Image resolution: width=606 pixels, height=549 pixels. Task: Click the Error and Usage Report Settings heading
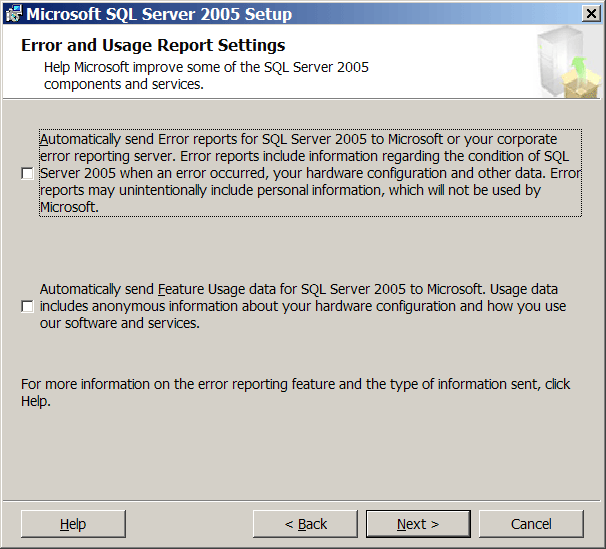coord(153,45)
